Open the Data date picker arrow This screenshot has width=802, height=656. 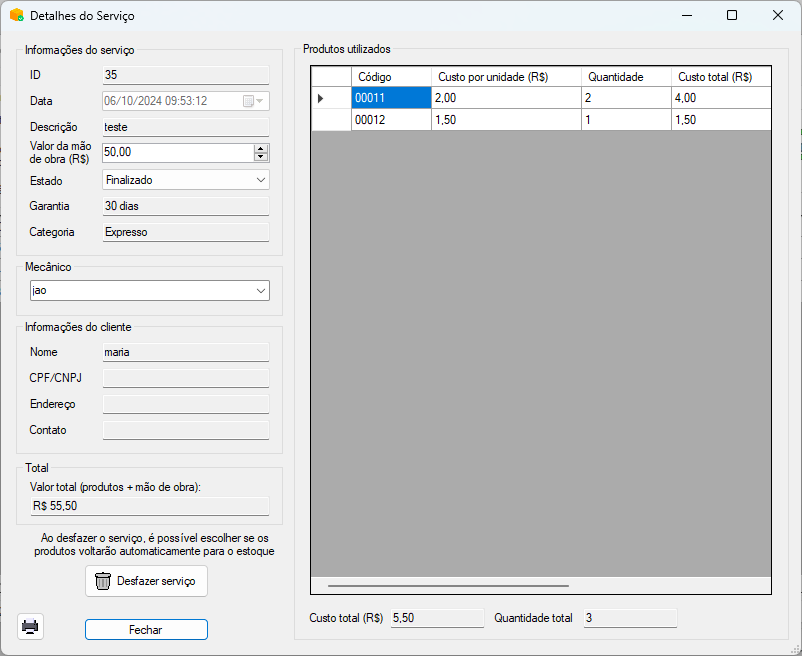(x=261, y=101)
